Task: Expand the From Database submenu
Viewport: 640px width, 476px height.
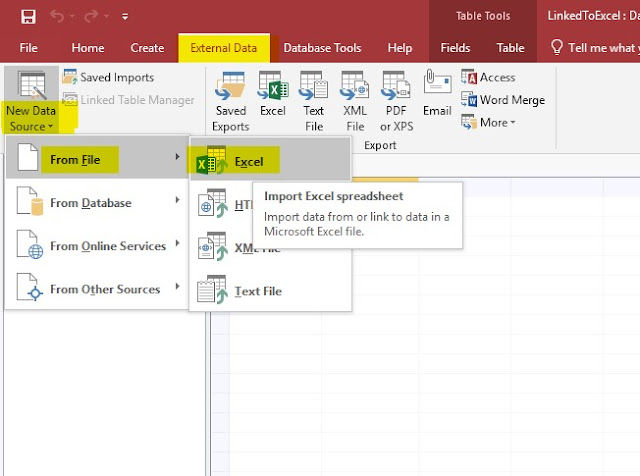Action: [97, 201]
